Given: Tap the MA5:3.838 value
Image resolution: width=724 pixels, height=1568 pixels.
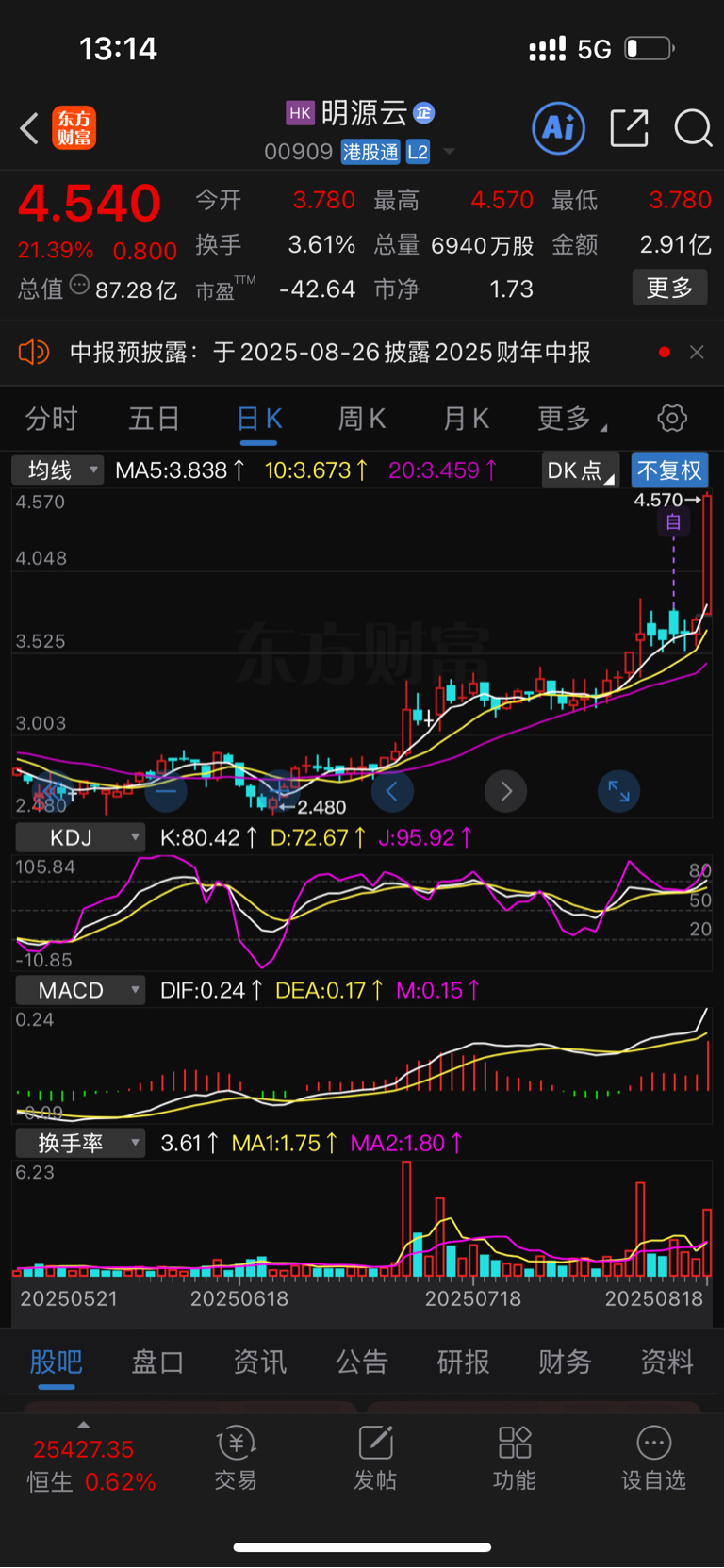Looking at the screenshot, I should [x=179, y=470].
